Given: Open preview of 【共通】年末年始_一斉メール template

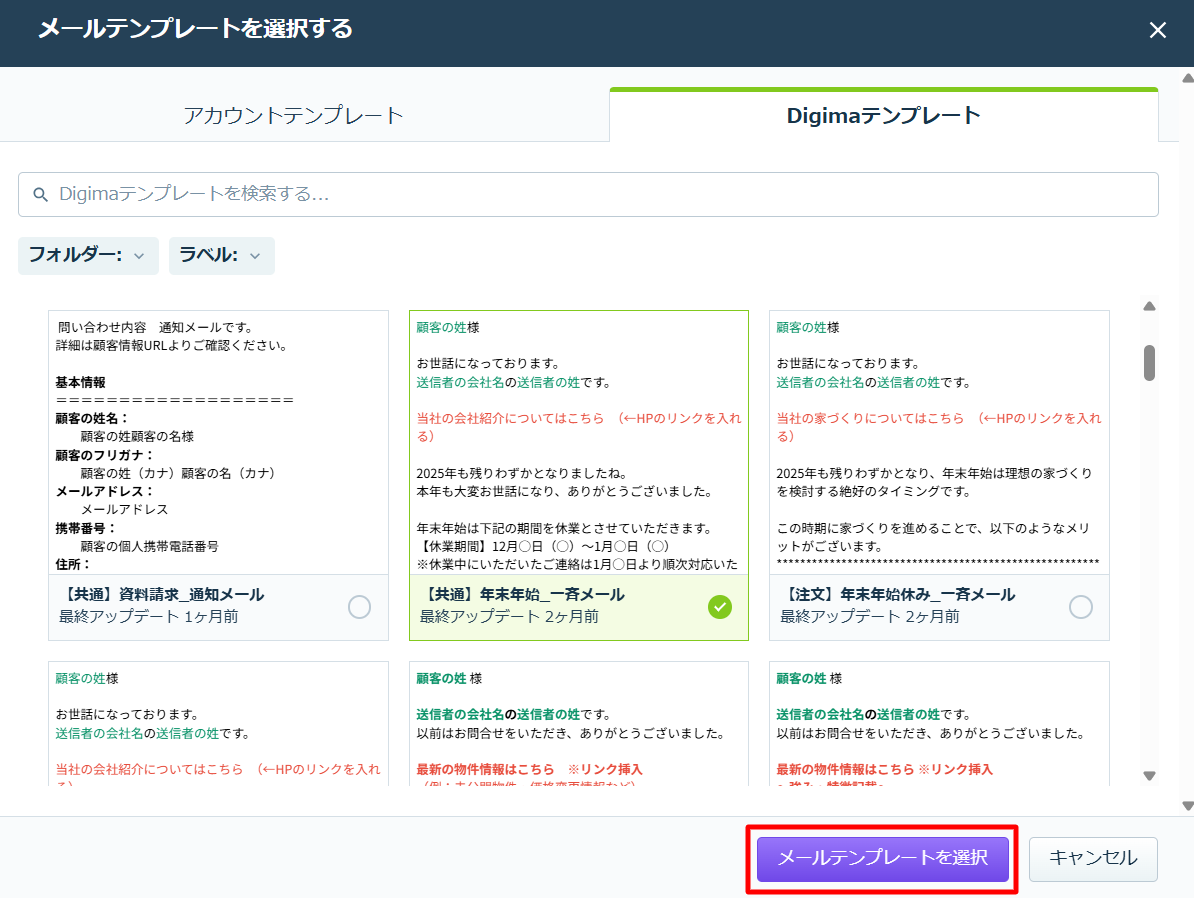Looking at the screenshot, I should 579,443.
